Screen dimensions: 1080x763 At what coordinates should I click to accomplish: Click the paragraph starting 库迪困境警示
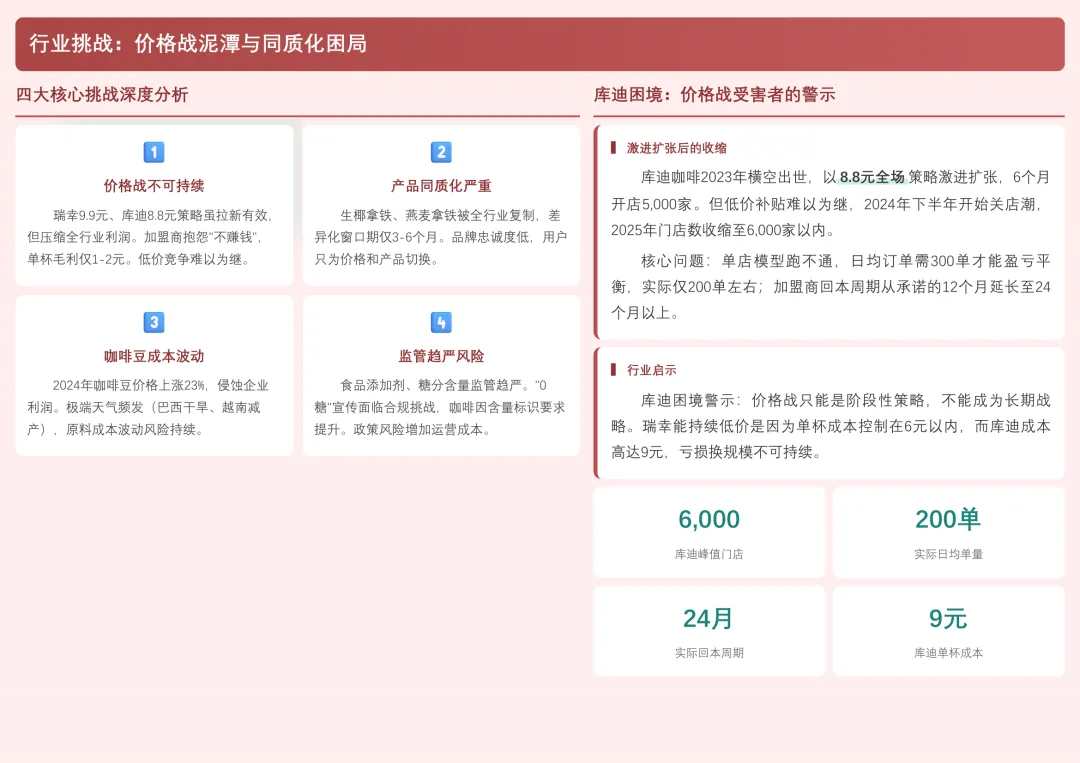click(x=831, y=426)
